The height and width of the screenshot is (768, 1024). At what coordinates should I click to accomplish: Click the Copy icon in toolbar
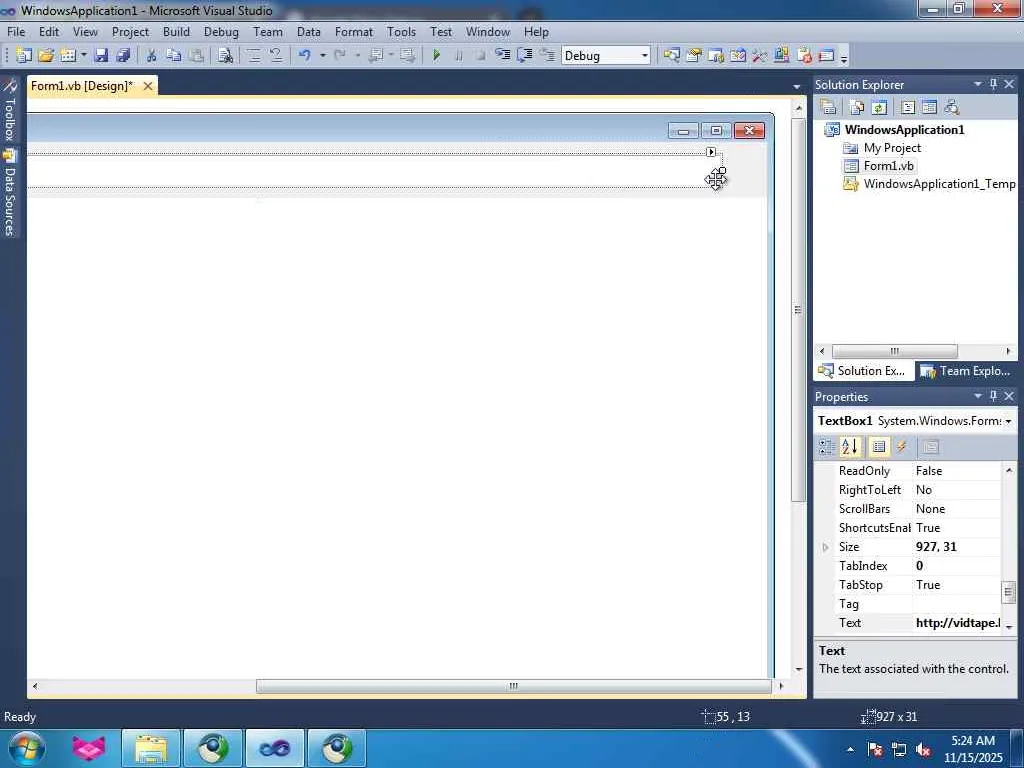click(x=173, y=56)
